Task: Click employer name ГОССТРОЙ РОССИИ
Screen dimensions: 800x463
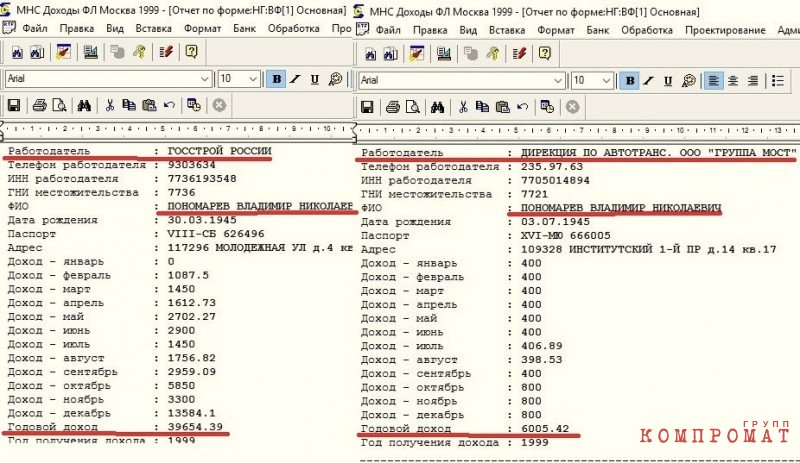Action: pyautogui.click(x=219, y=151)
